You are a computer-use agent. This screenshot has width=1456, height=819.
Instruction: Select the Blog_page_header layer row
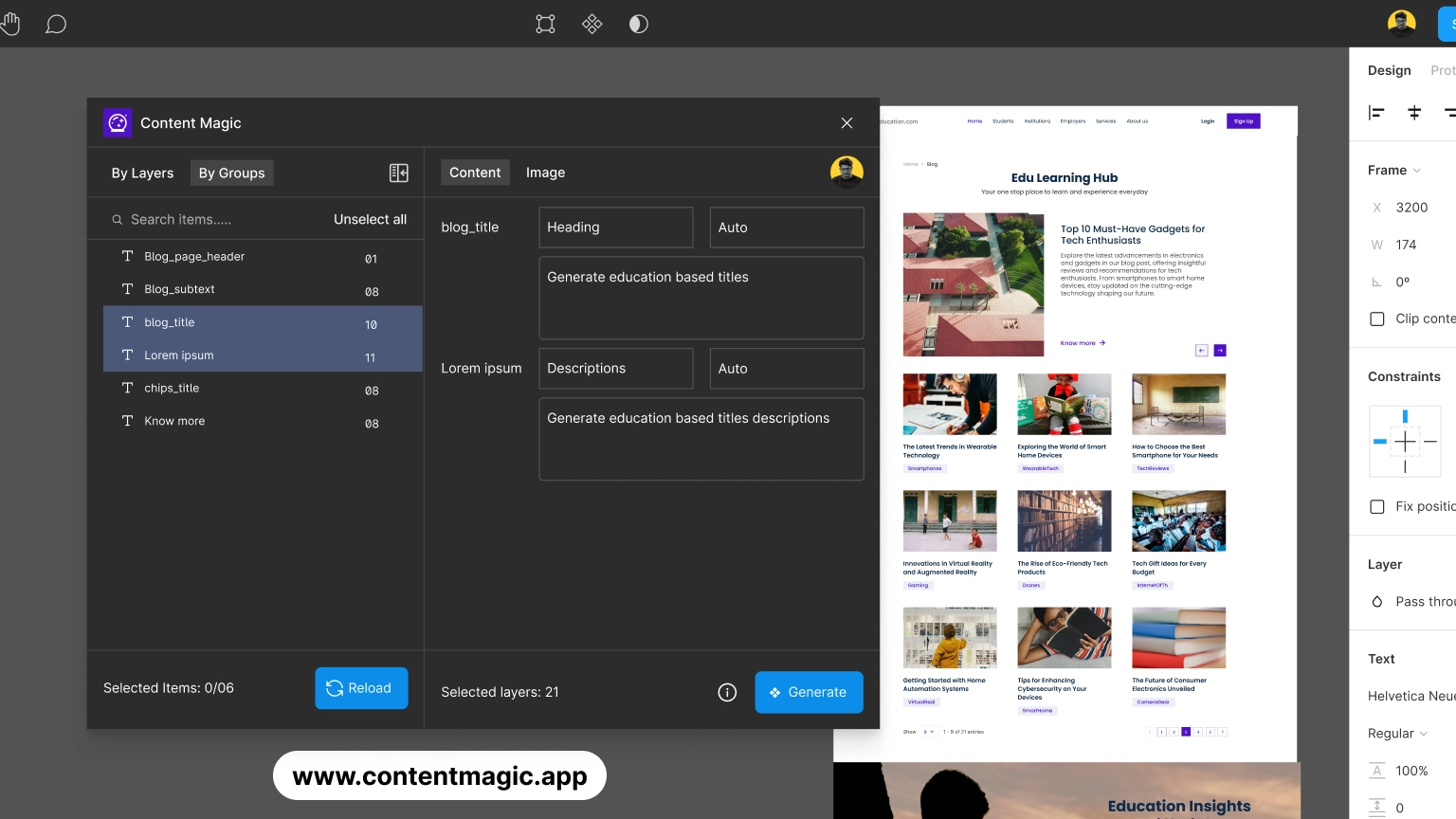coord(263,257)
